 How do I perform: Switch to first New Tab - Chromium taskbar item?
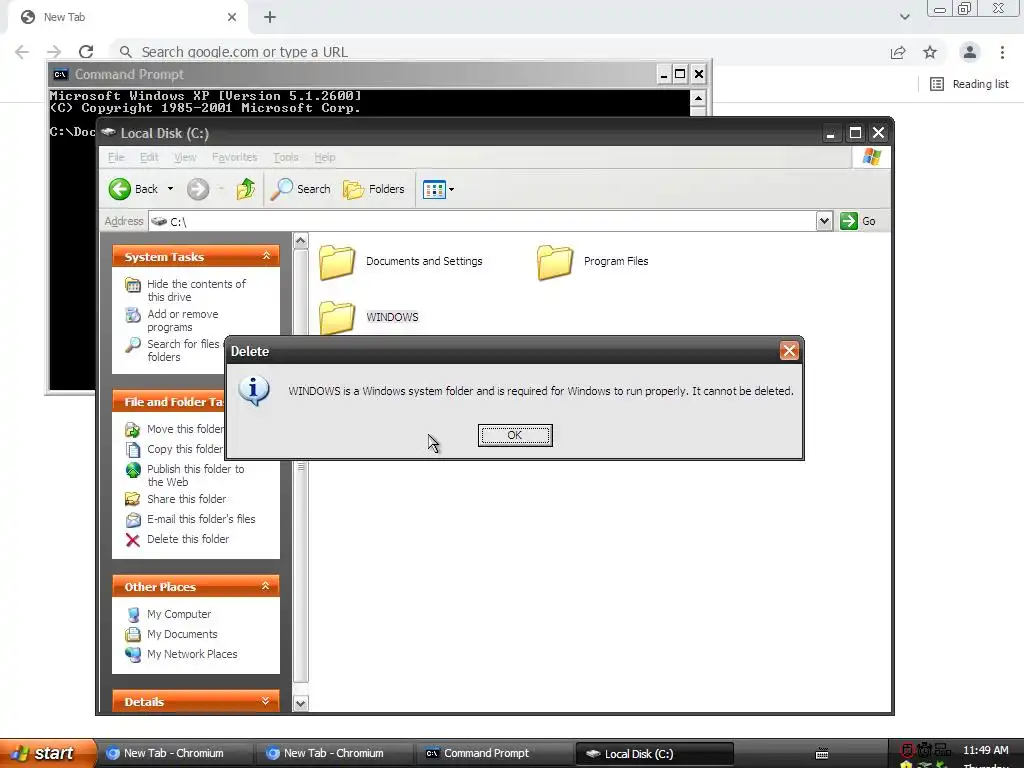tap(173, 754)
